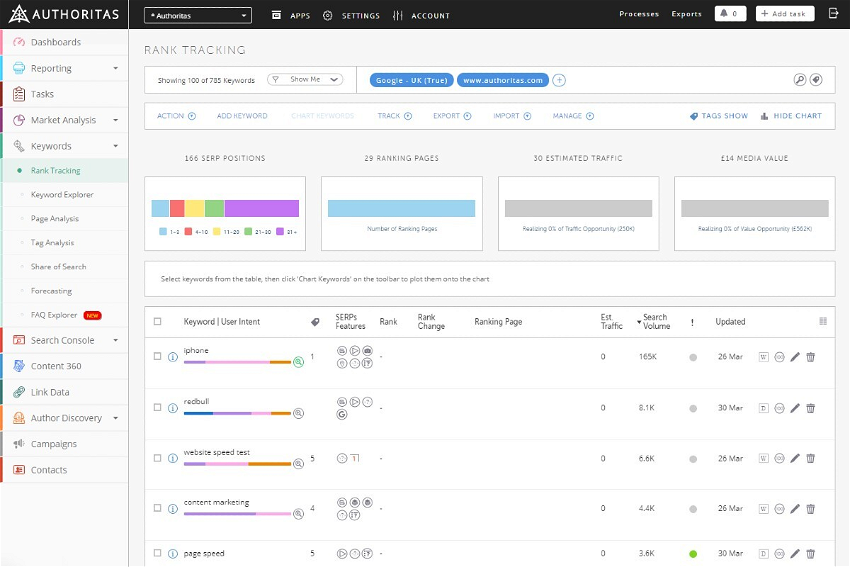This screenshot has height=567, width=850.
Task: Toggle the select-all checkbox in table header
Action: (157, 322)
